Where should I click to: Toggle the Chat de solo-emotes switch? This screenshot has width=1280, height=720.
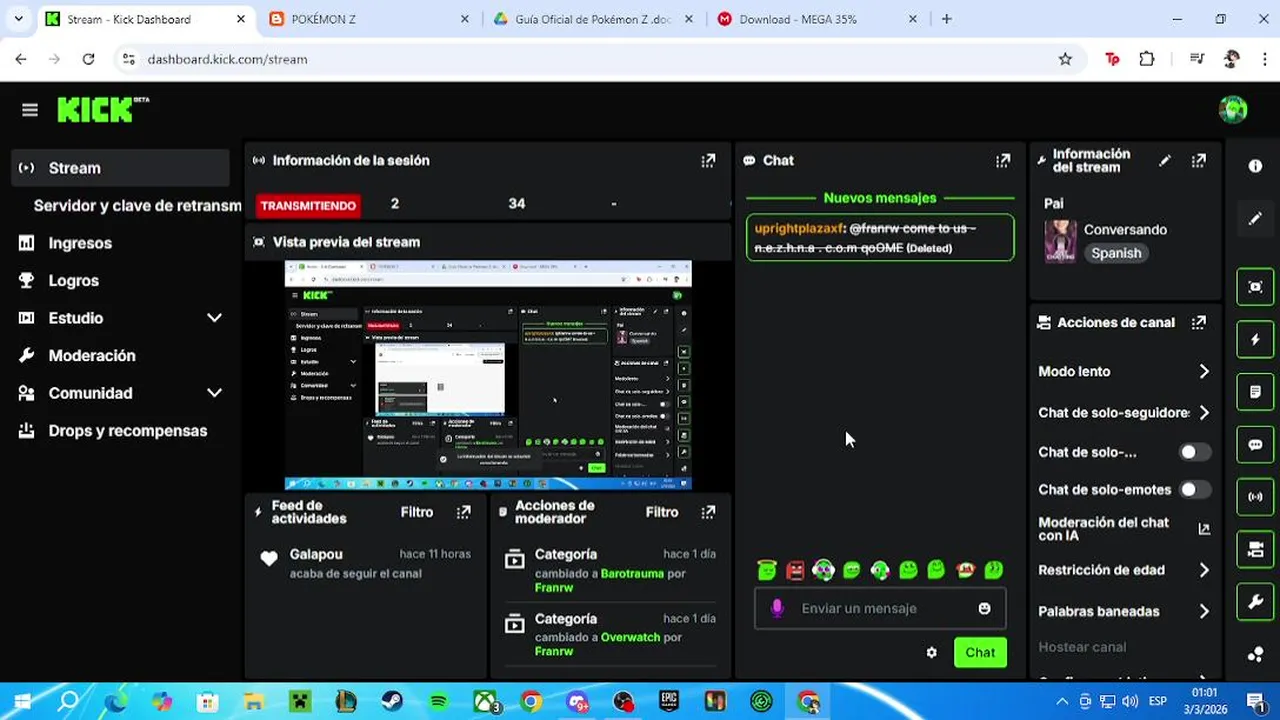1194,490
